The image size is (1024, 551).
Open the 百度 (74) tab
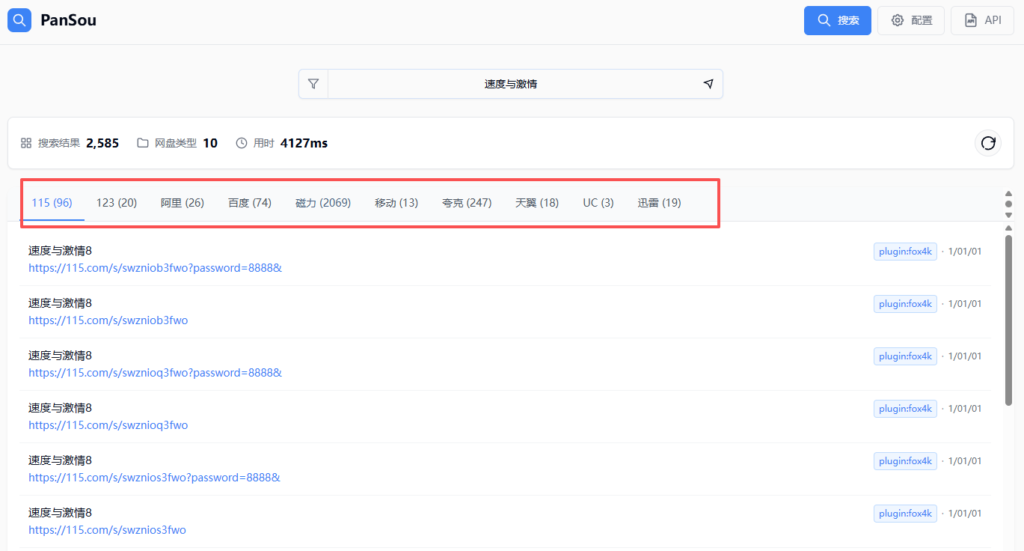coord(249,203)
